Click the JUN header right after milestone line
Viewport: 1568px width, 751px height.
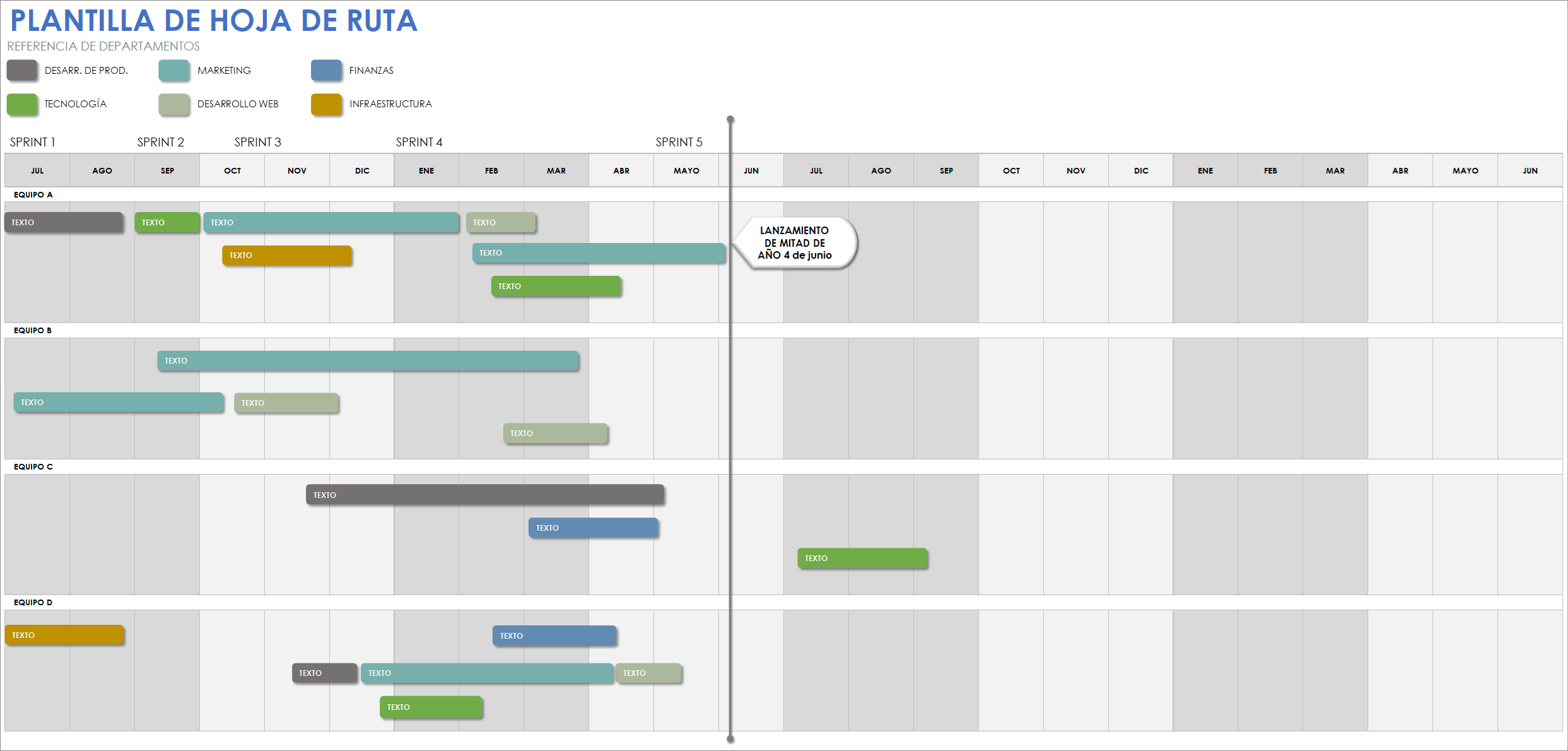click(751, 170)
